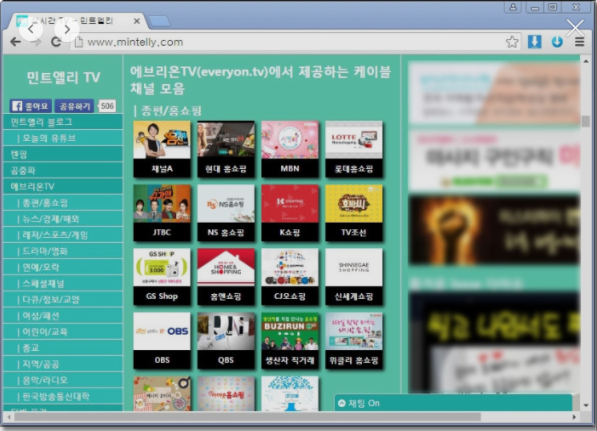Image resolution: width=597 pixels, height=431 pixels.
Task: Open 한국방송통신대학 in the sidebar
Action: point(63,396)
